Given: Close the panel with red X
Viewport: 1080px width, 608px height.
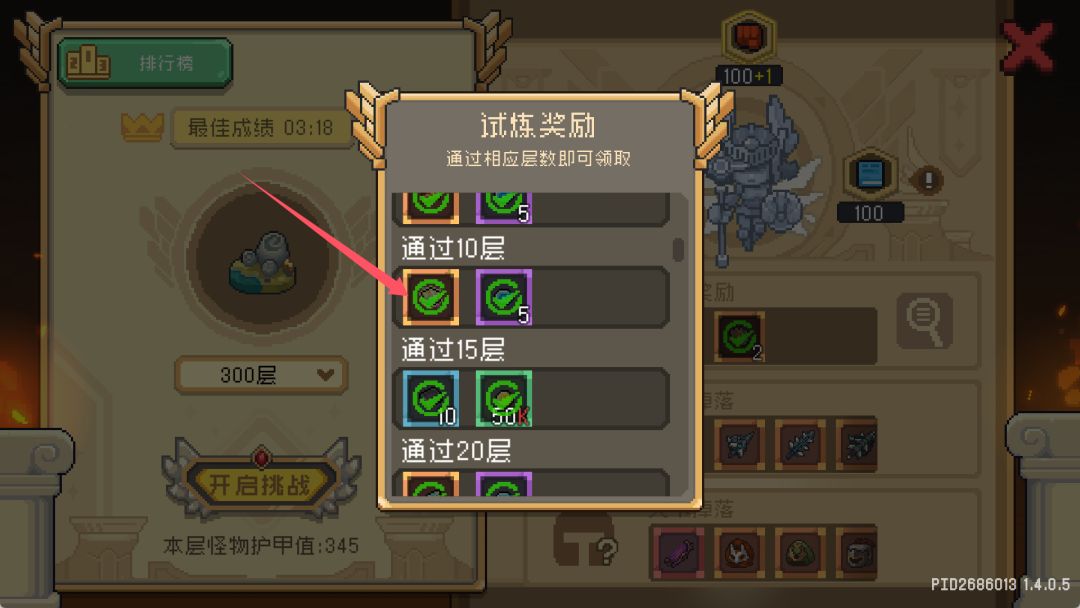Looking at the screenshot, I should tap(1028, 47).
